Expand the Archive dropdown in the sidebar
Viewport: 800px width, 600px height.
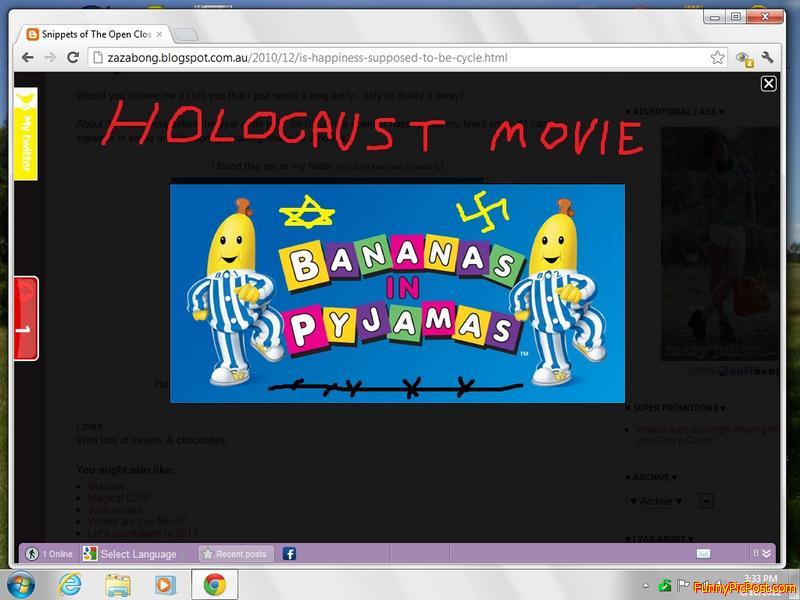[706, 501]
